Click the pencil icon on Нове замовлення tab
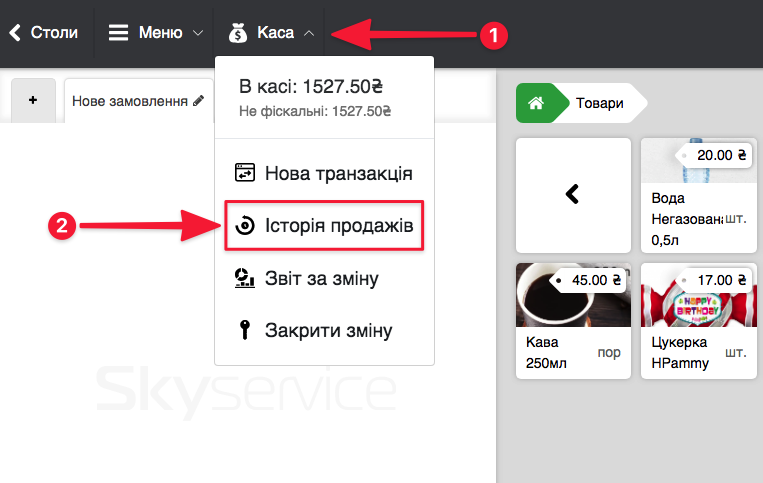This screenshot has height=483, width=763. pos(199,101)
